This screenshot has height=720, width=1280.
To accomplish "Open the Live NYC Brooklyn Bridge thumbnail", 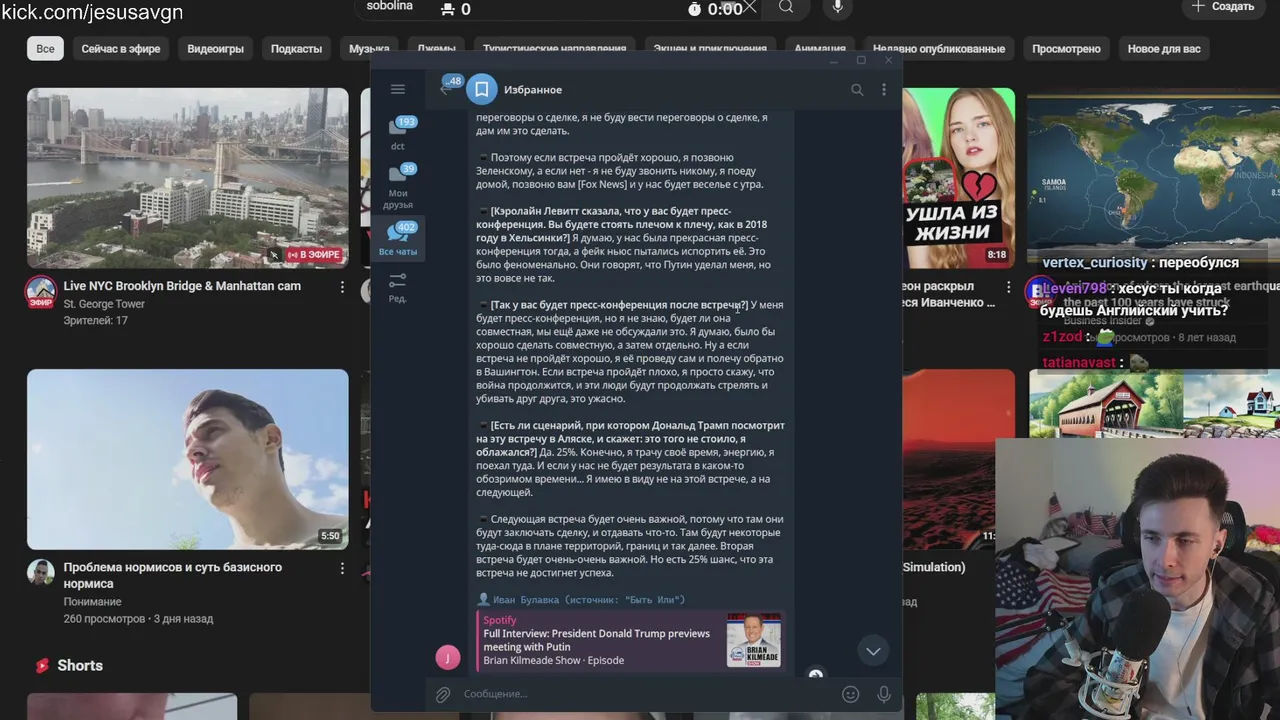I will point(188,178).
